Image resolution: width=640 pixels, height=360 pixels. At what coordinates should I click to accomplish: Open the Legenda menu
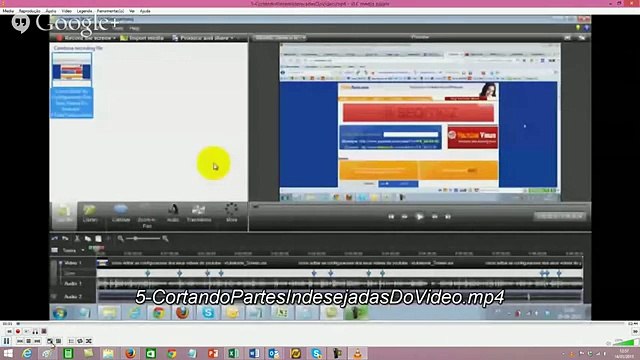pyautogui.click(x=84, y=11)
